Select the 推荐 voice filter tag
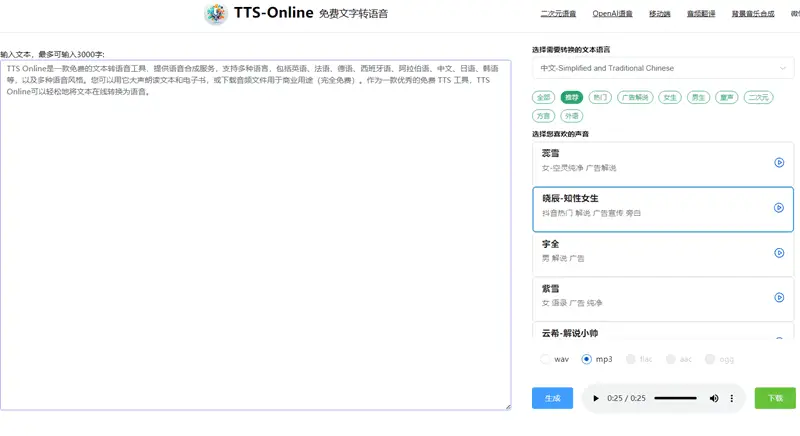 pos(571,98)
